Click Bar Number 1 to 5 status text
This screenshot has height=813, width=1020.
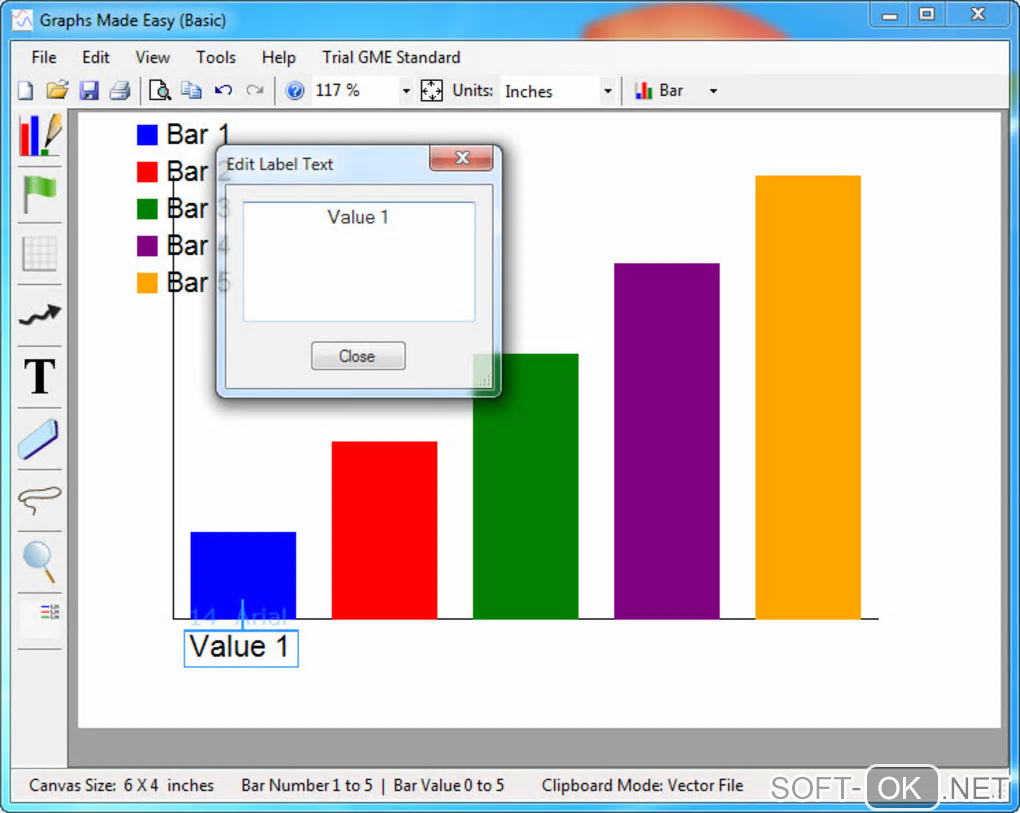(306, 785)
